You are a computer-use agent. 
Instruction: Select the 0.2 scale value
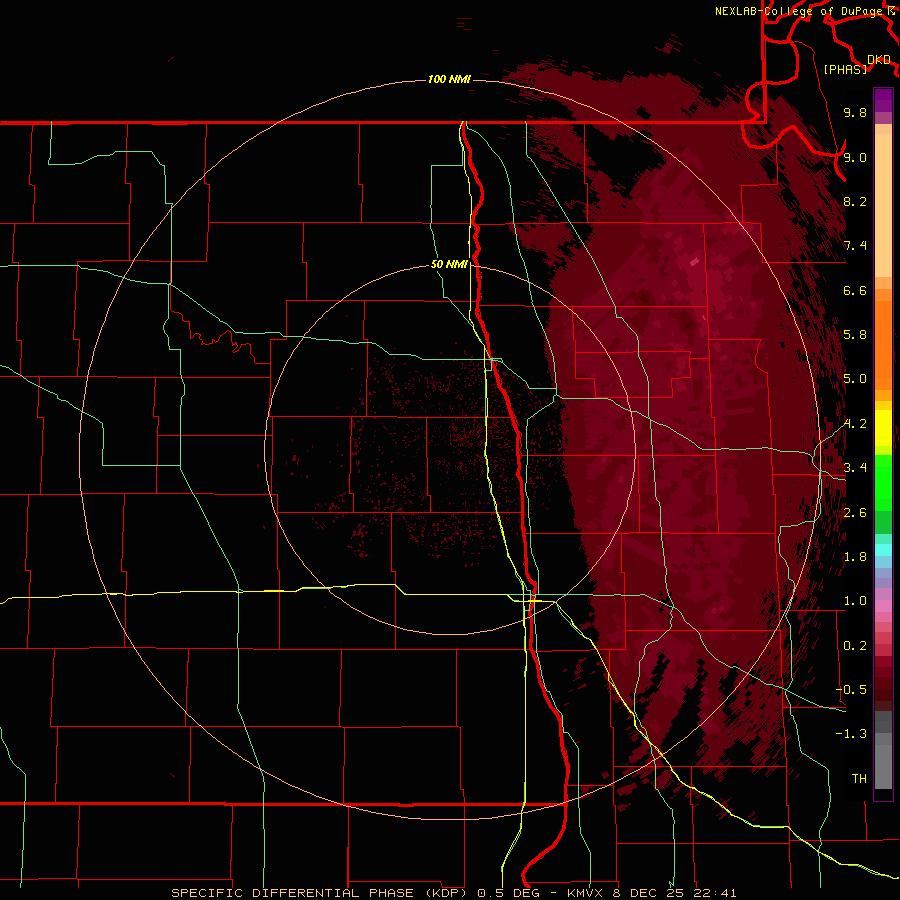pos(855,646)
